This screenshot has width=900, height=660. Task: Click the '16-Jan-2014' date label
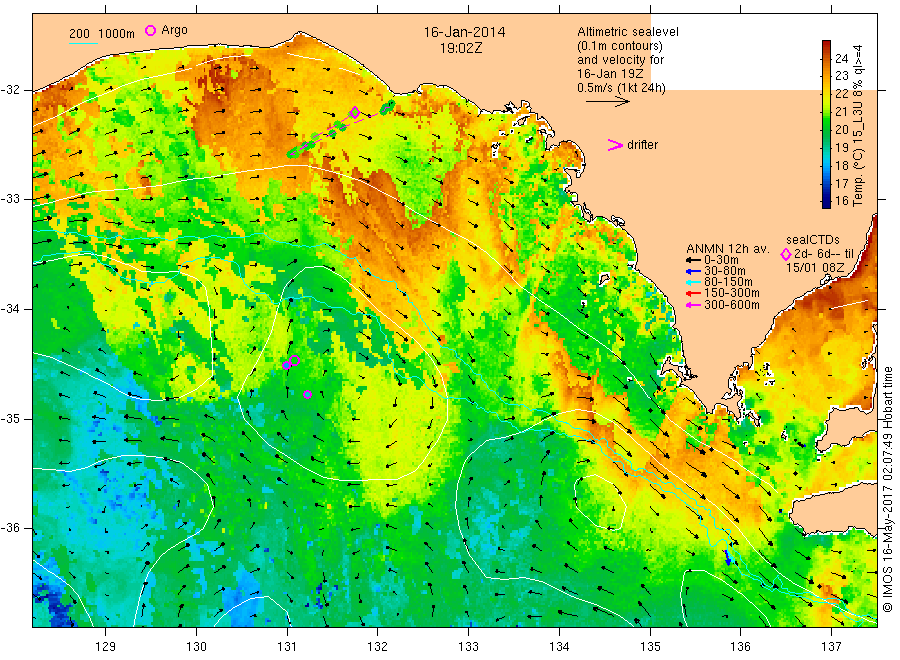click(x=464, y=32)
